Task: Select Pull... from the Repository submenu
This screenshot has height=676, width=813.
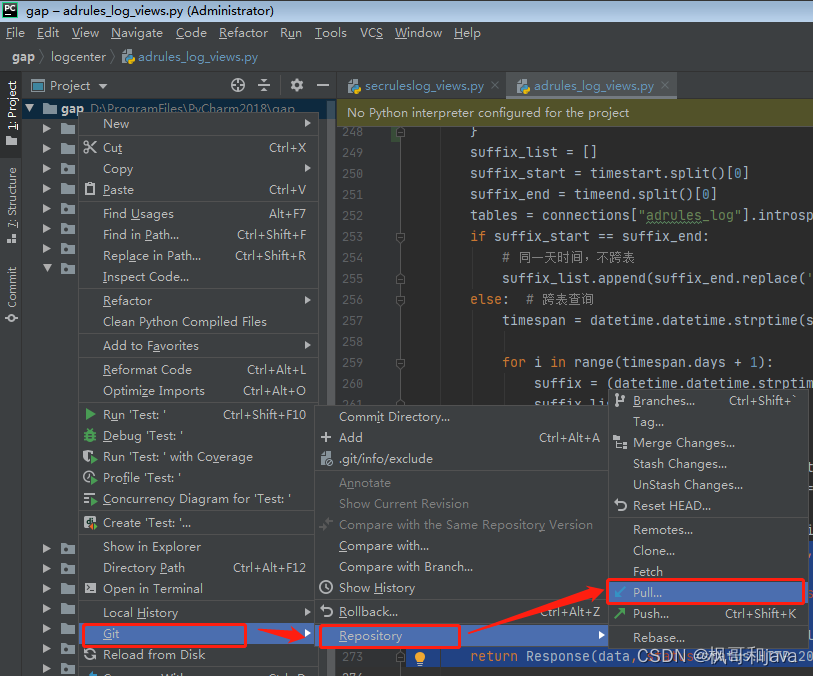Action: [x=650, y=591]
